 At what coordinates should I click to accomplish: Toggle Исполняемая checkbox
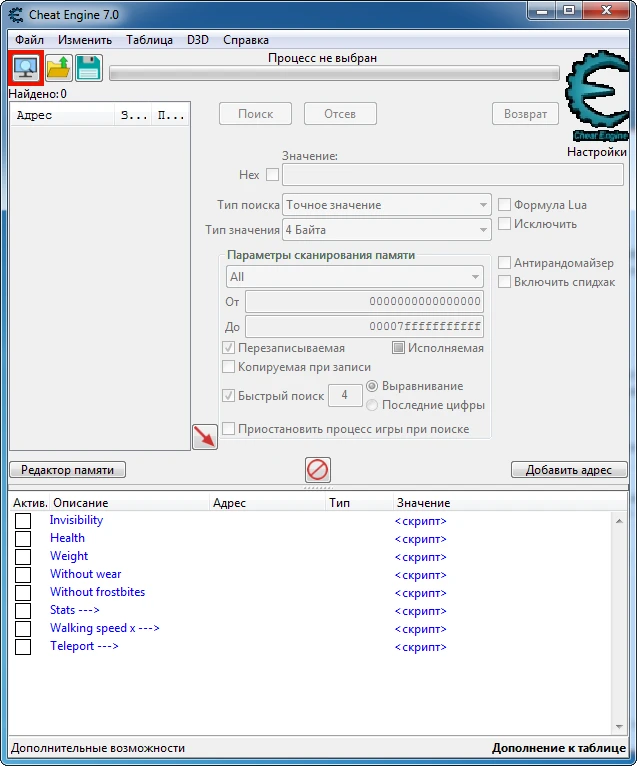[398, 348]
